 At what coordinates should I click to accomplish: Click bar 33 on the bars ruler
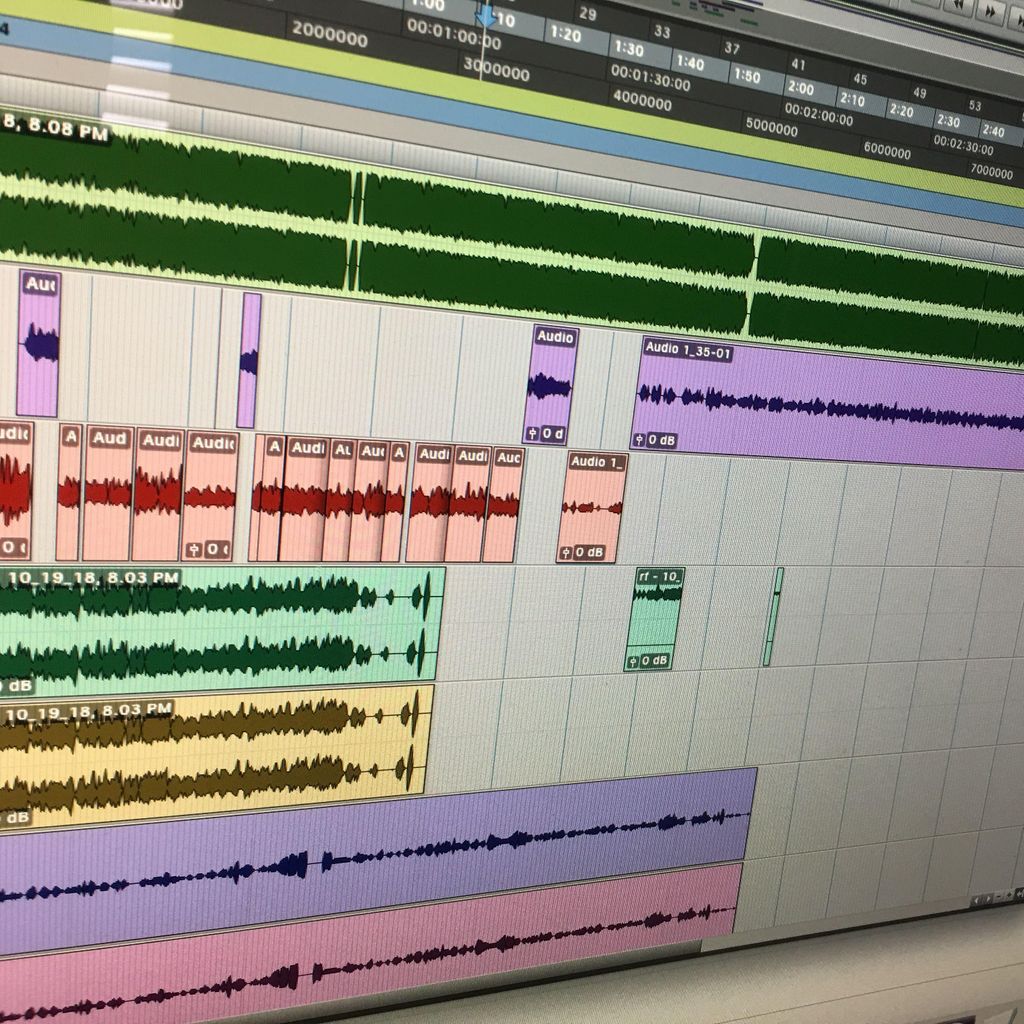662,31
